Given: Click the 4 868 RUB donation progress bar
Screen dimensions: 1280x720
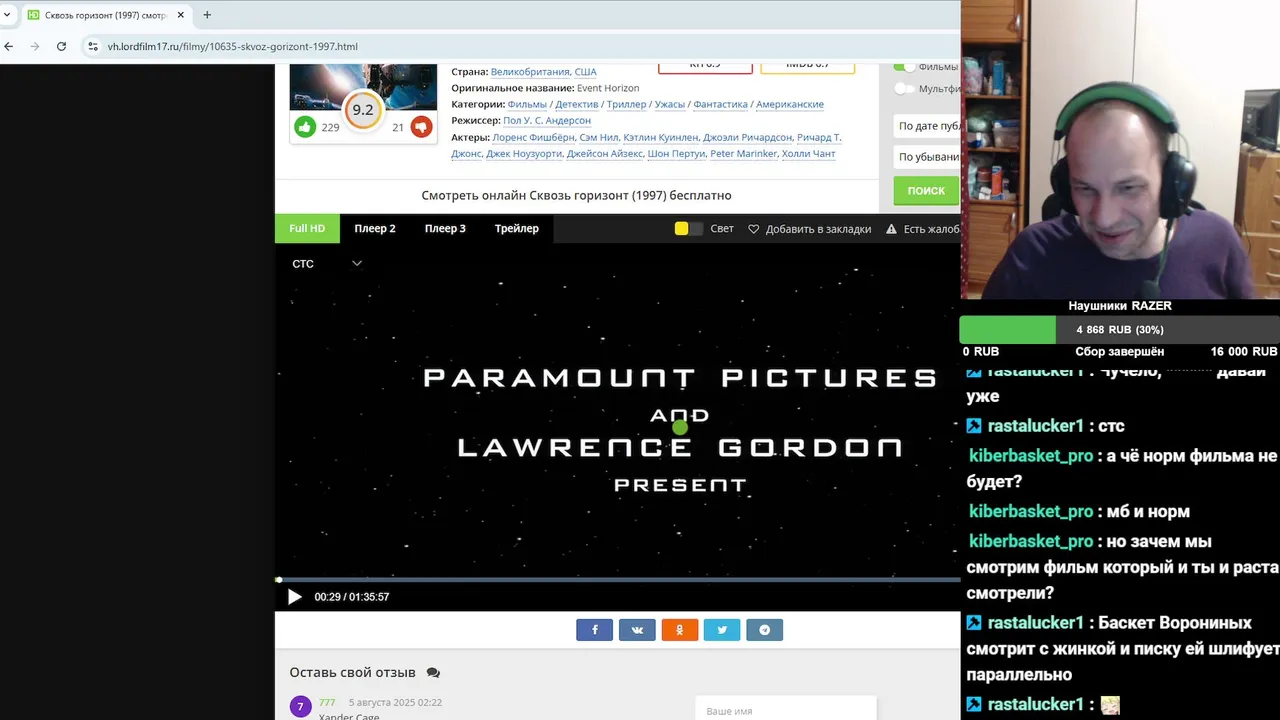Looking at the screenshot, I should [1120, 330].
